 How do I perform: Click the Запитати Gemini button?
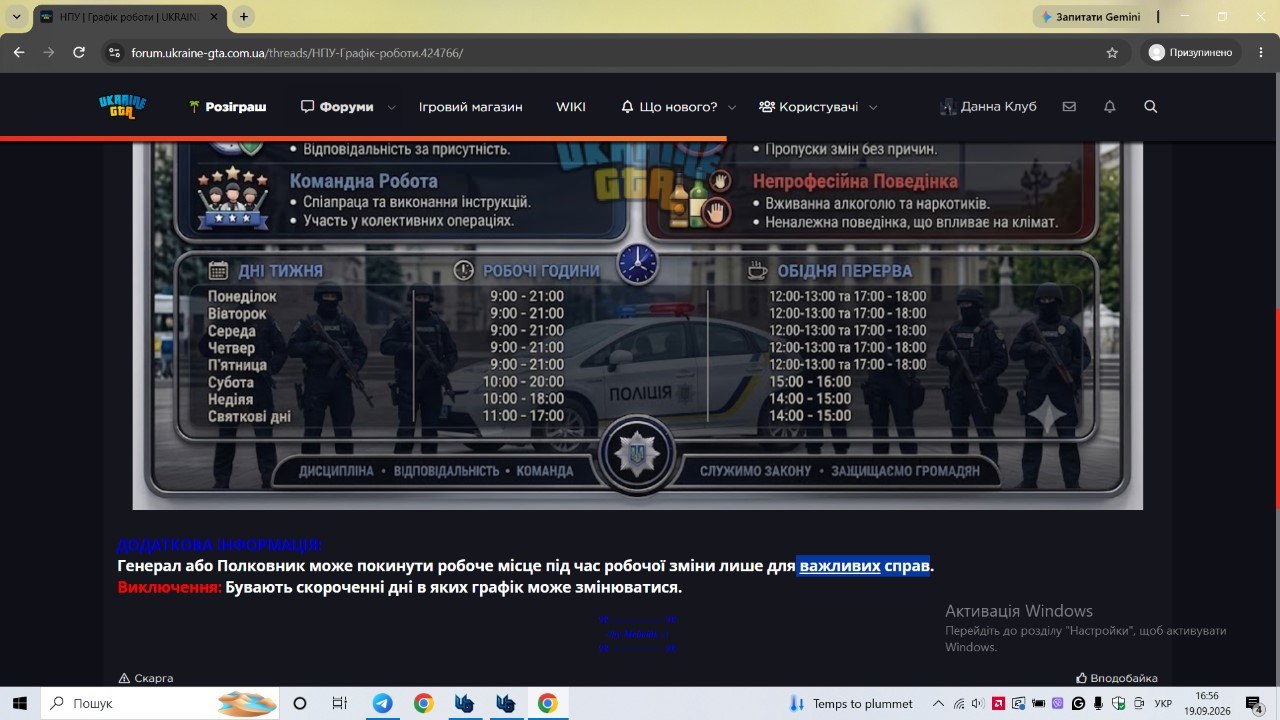(x=1090, y=17)
